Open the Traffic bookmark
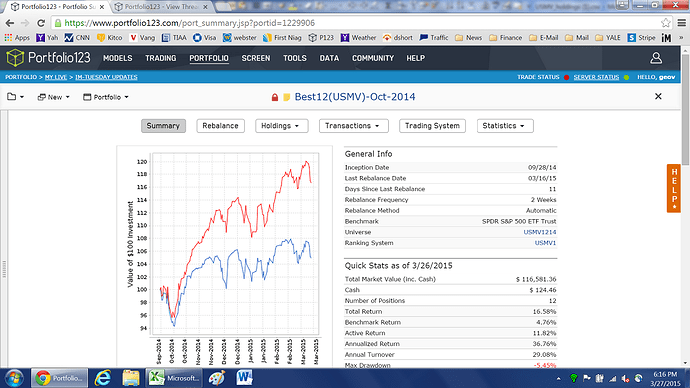 434,38
